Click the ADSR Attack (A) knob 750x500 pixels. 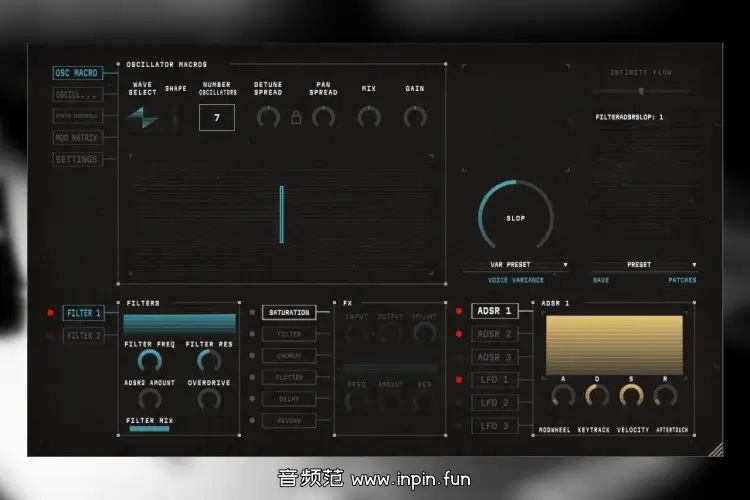(563, 396)
